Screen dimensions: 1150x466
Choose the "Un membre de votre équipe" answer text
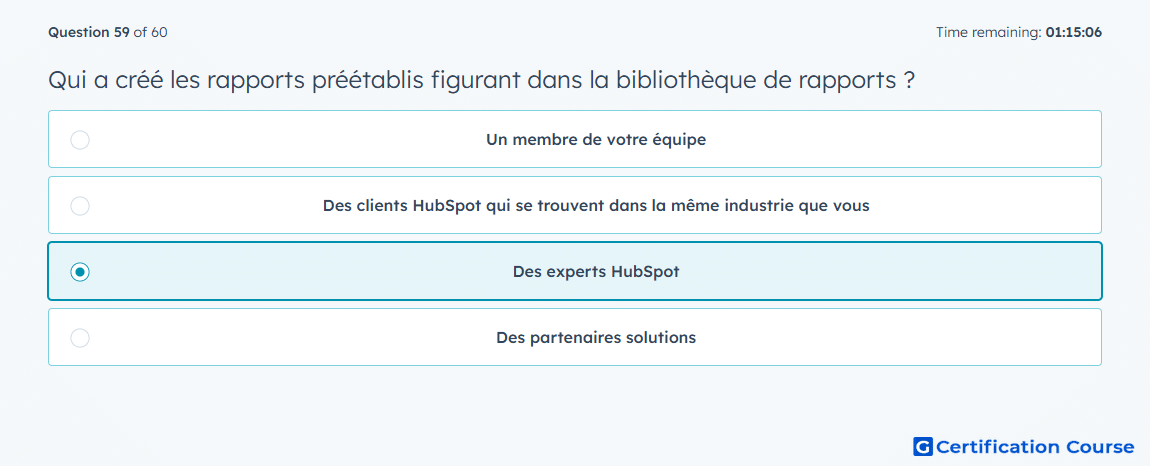tap(596, 139)
